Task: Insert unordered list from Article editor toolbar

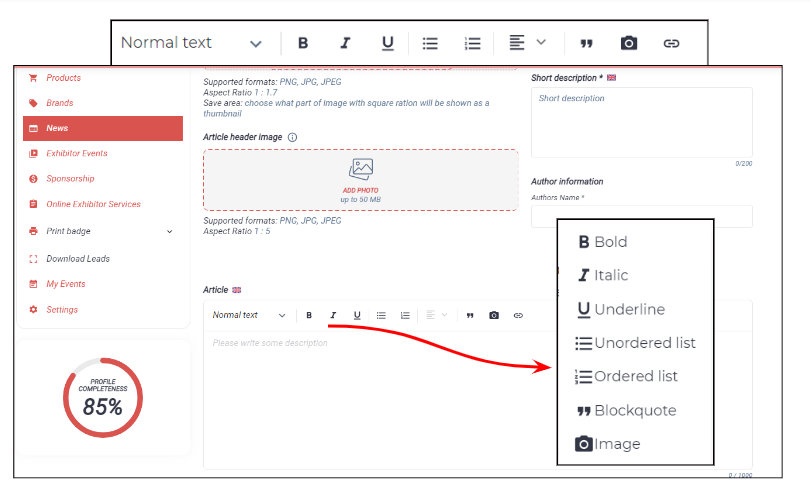Action: pos(381,315)
